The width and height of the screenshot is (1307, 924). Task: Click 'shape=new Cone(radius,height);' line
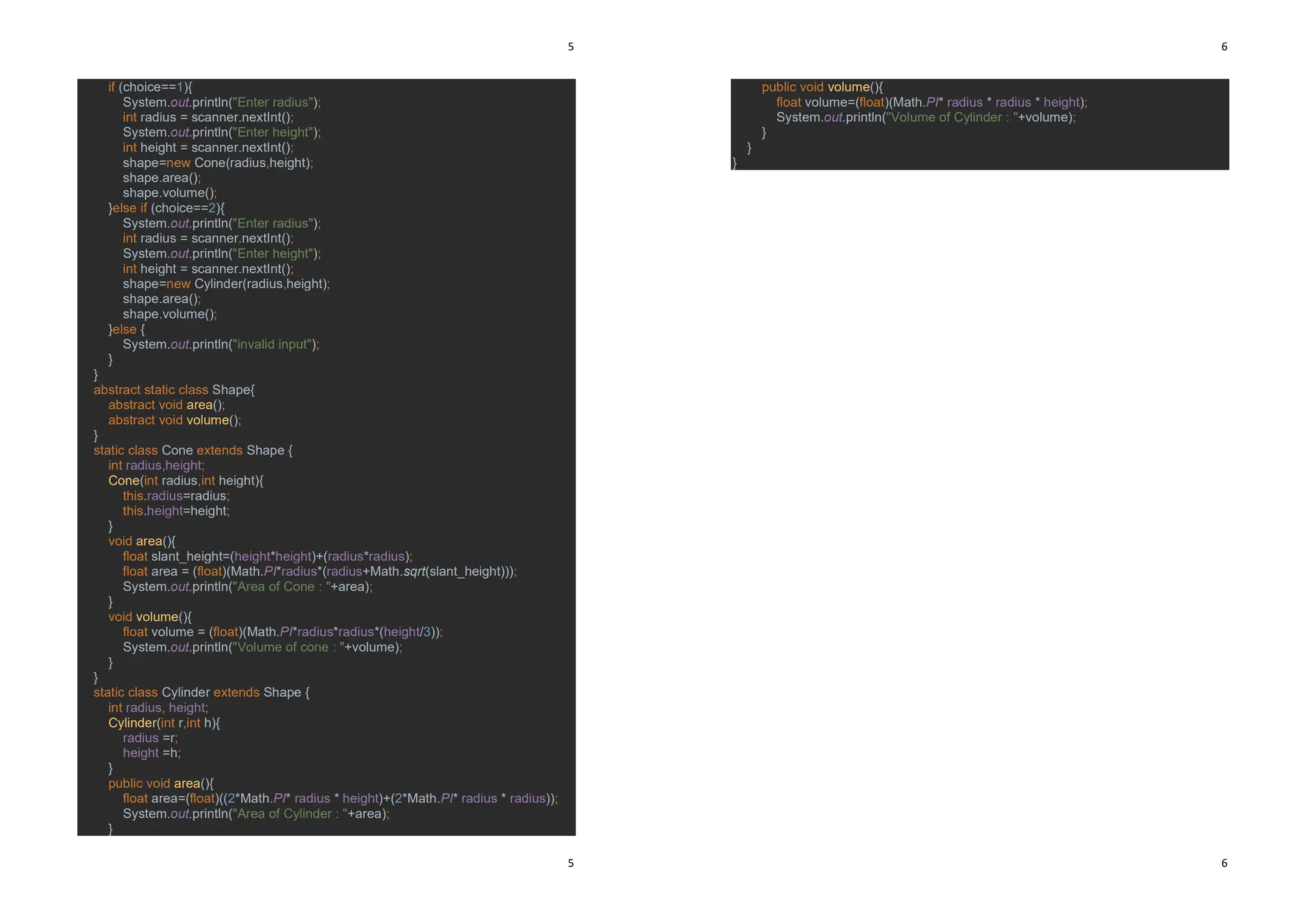[218, 163]
